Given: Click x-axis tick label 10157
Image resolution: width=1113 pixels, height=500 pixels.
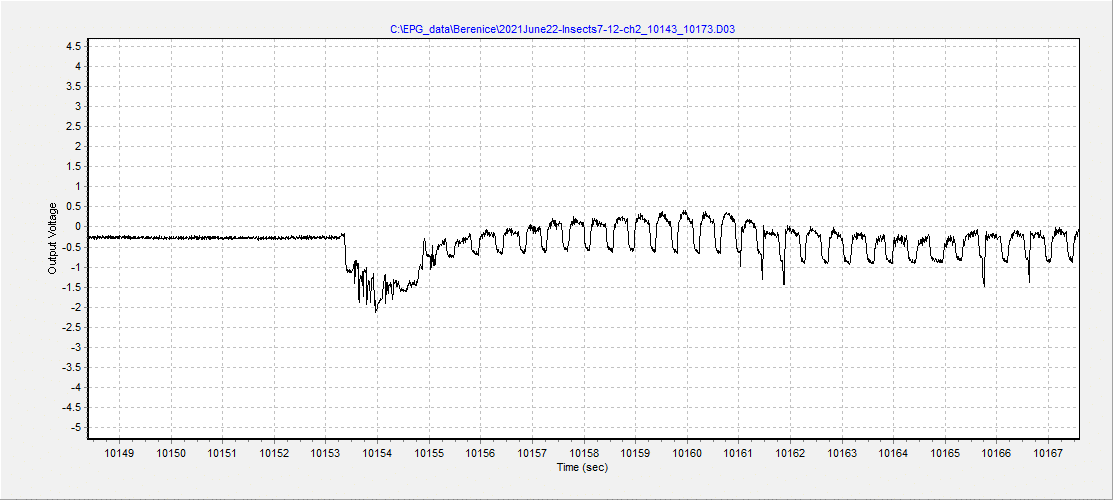Looking at the screenshot, I should pyautogui.click(x=532, y=453).
